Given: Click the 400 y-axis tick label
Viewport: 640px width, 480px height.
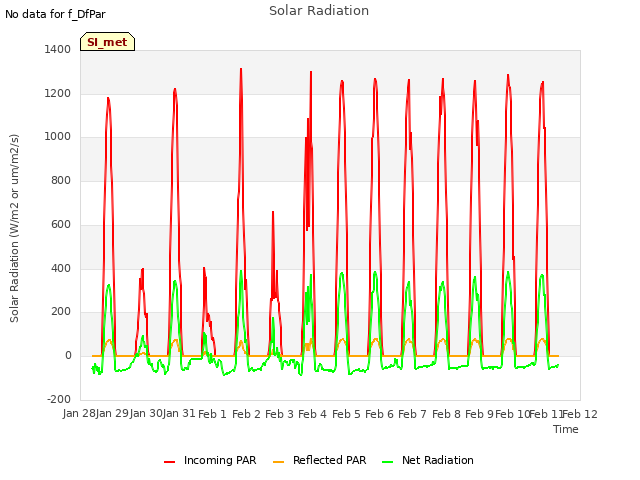Looking at the screenshot, I should point(61,269).
